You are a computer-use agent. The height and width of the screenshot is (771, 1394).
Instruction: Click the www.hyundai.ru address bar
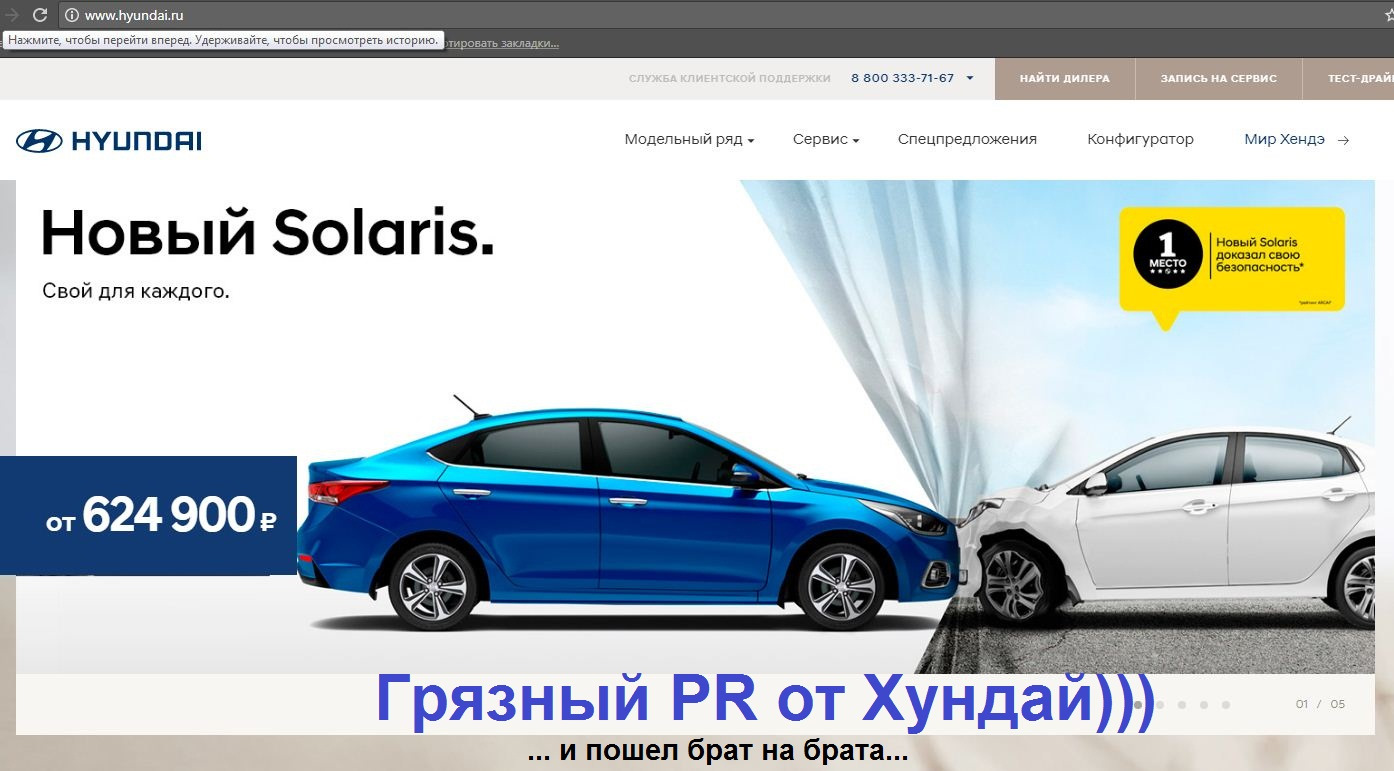coord(720,15)
